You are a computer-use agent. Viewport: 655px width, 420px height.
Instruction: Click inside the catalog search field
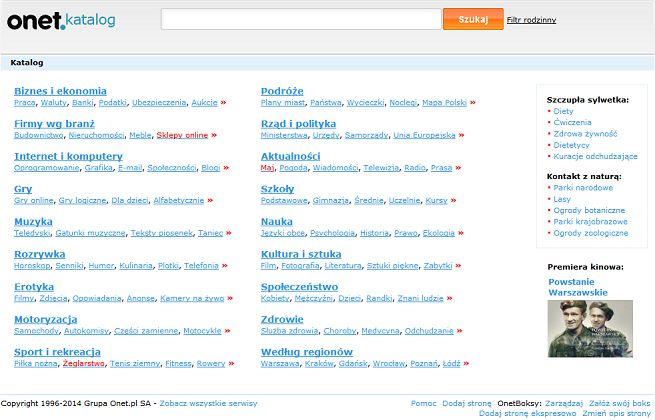click(301, 19)
